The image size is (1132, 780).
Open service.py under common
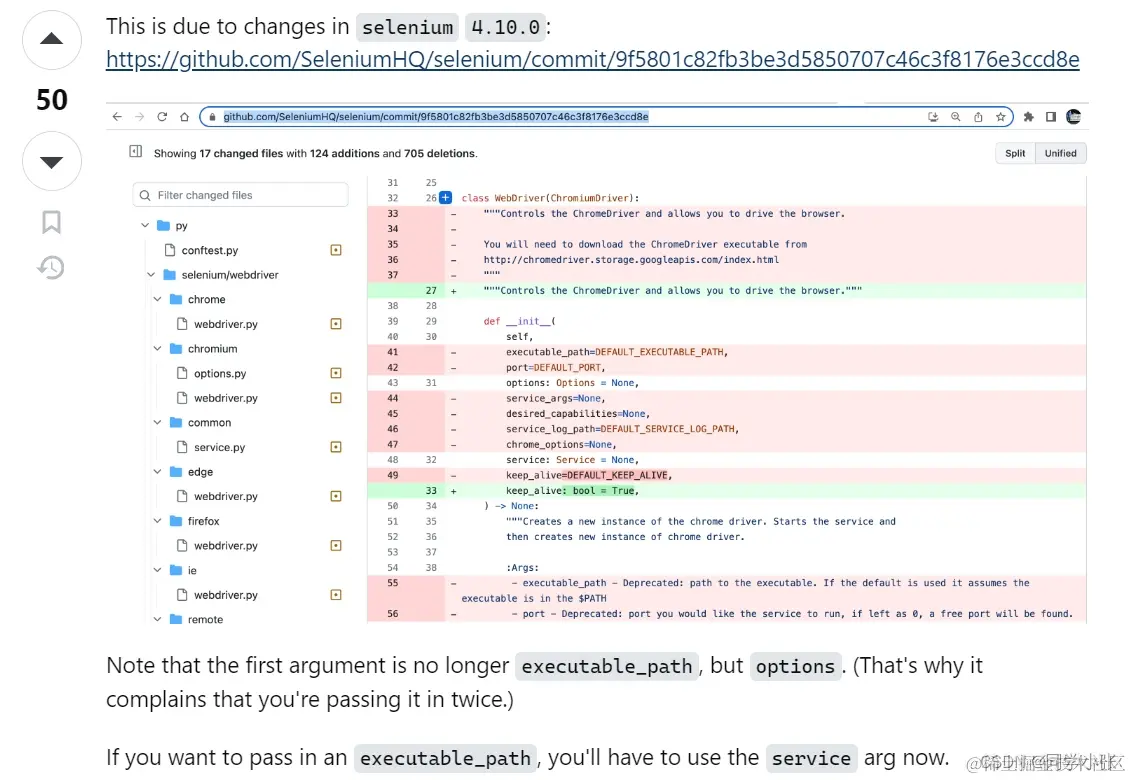click(219, 447)
